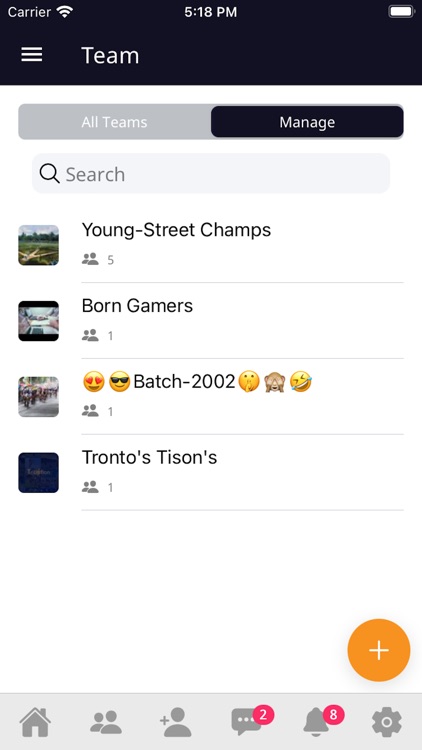Screen dimensions: 422x750
Task: Tap the Batch-2002 cycling thumbnail
Action: [39, 397]
